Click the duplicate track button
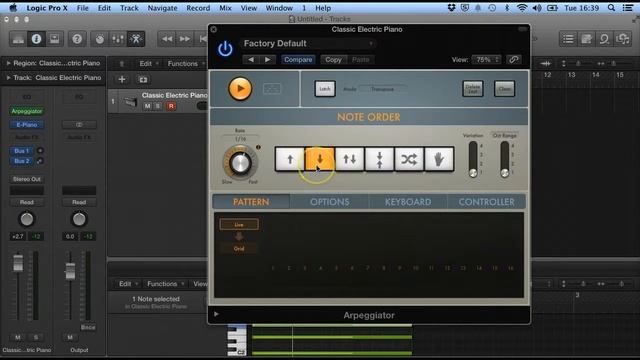 (143, 80)
